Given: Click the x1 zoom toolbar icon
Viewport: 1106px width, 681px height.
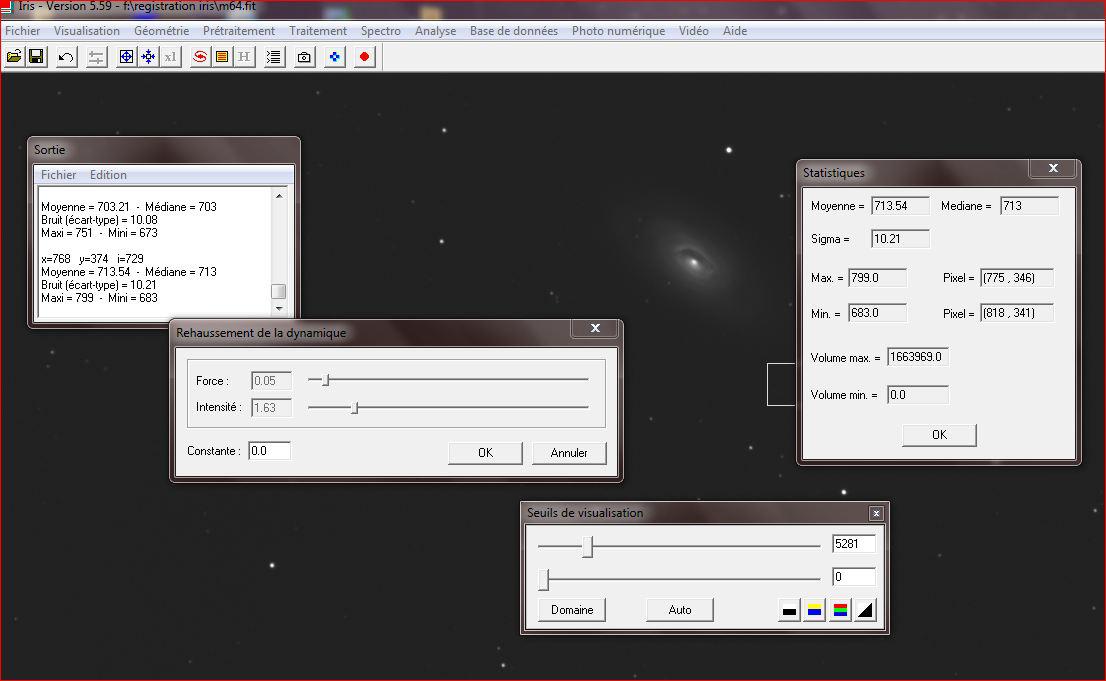Looking at the screenshot, I should pos(171,57).
